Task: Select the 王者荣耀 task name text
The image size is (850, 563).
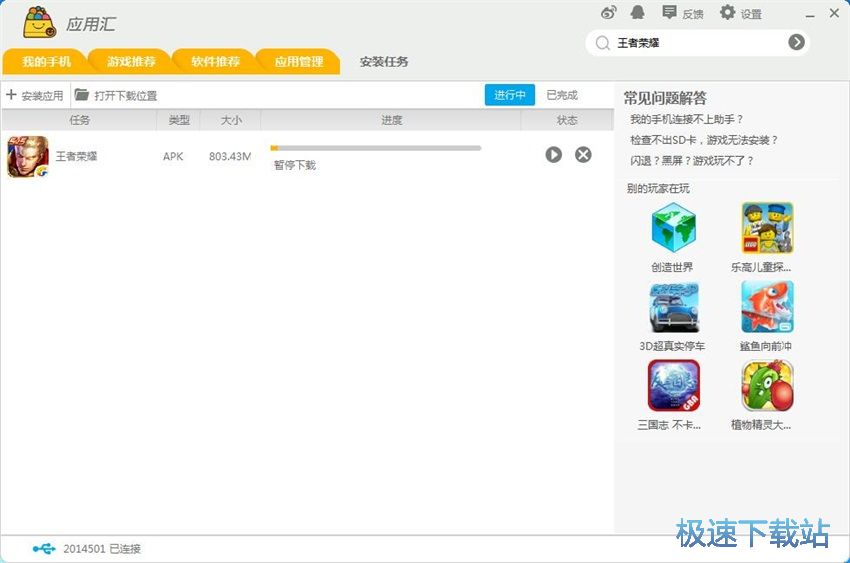Action: point(76,157)
